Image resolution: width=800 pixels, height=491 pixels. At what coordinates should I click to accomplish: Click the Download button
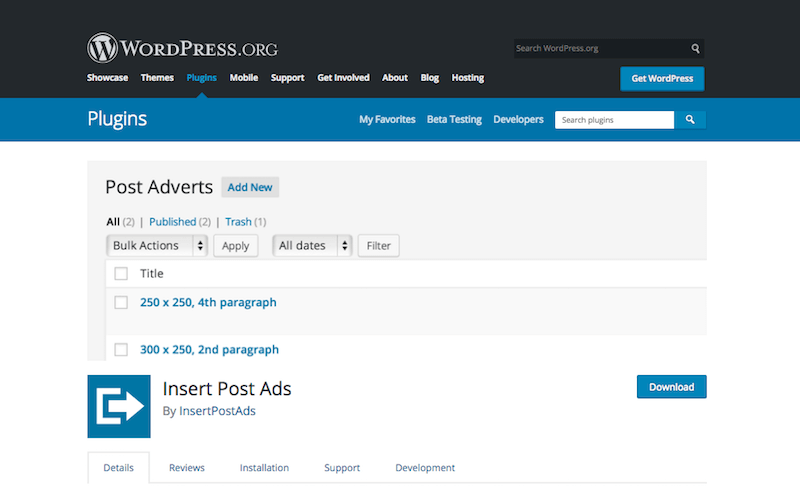[x=671, y=387]
